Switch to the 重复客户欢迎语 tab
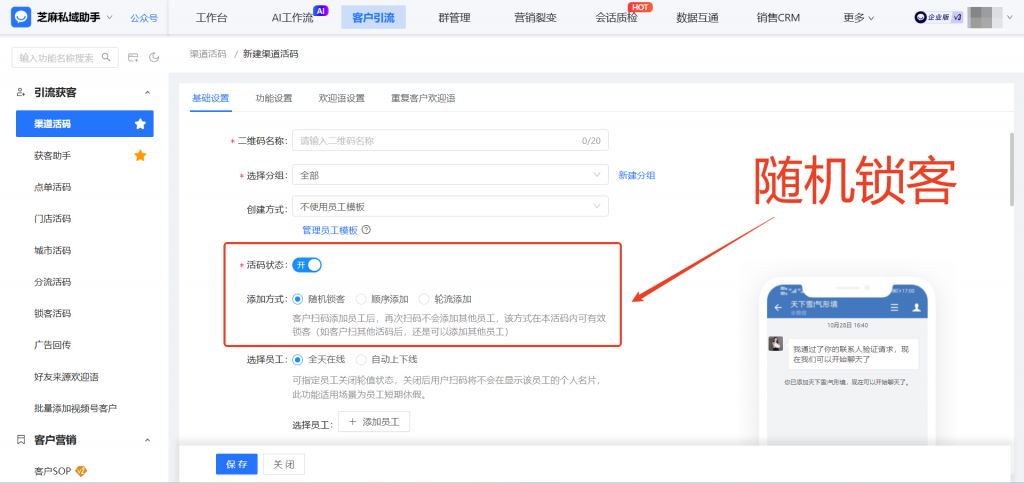Image resolution: width=1024 pixels, height=483 pixels. [423, 99]
